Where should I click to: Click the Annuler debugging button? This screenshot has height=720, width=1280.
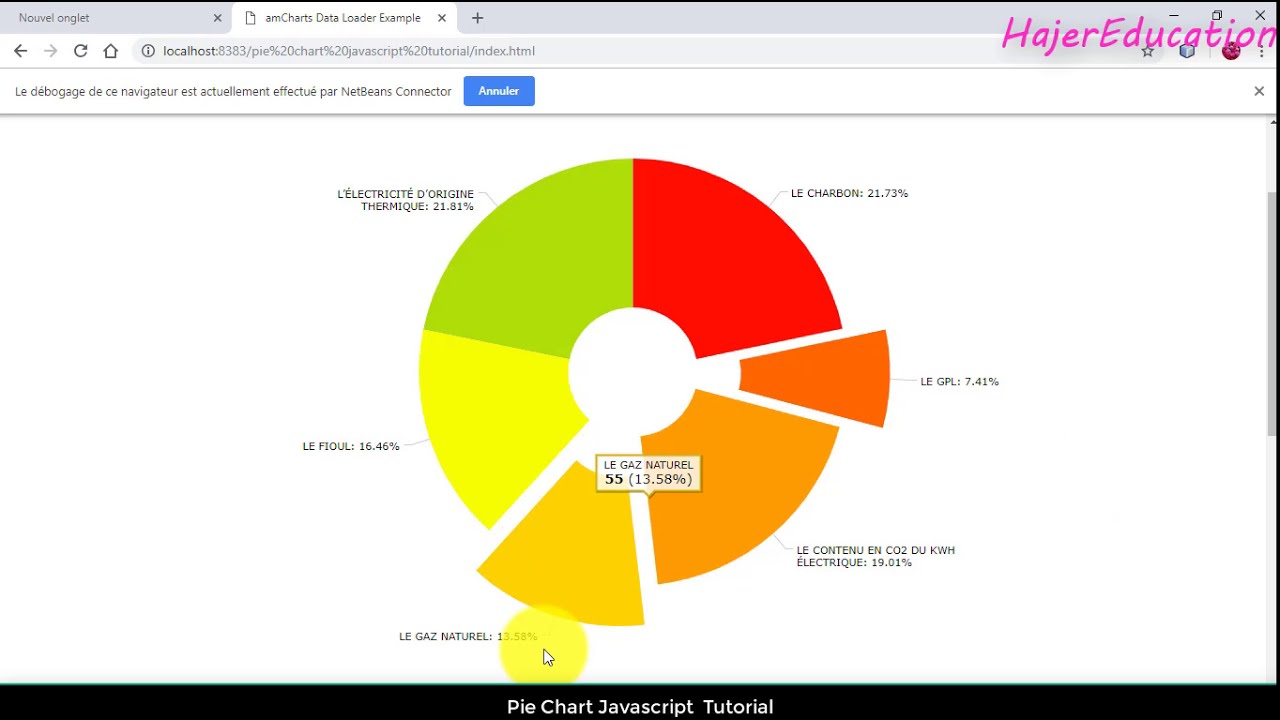click(499, 91)
